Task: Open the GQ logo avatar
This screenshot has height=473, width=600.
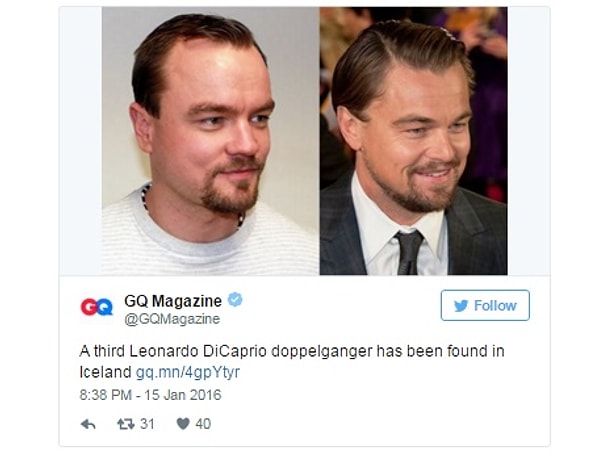Action: coord(97,307)
